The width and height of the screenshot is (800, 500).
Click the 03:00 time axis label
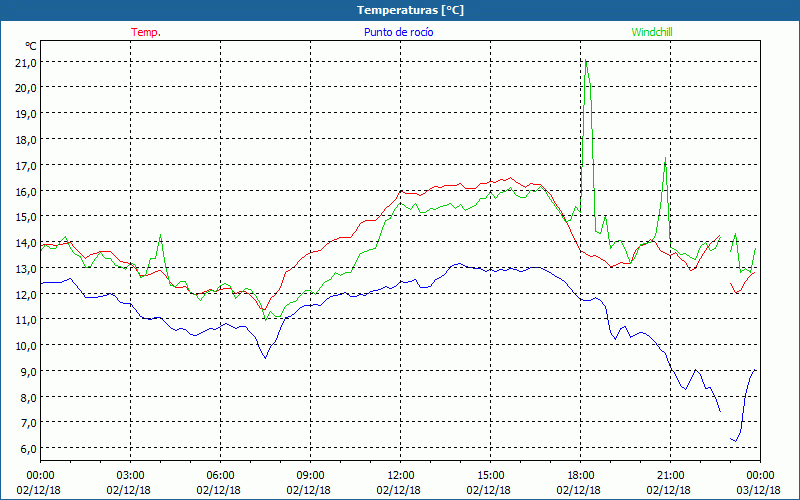(131, 476)
